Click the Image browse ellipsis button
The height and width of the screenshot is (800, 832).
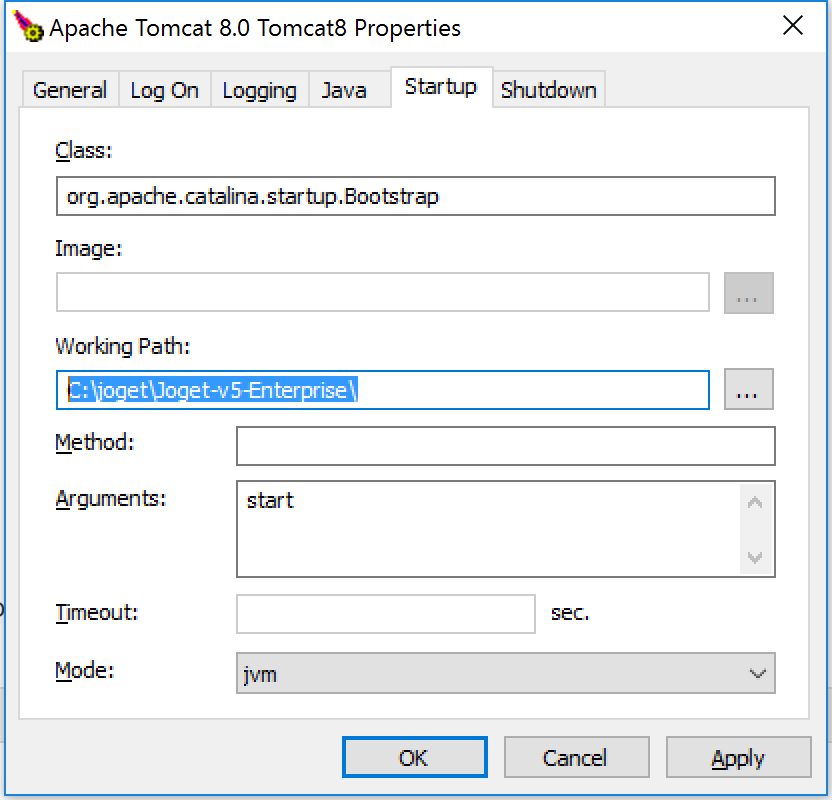(748, 294)
